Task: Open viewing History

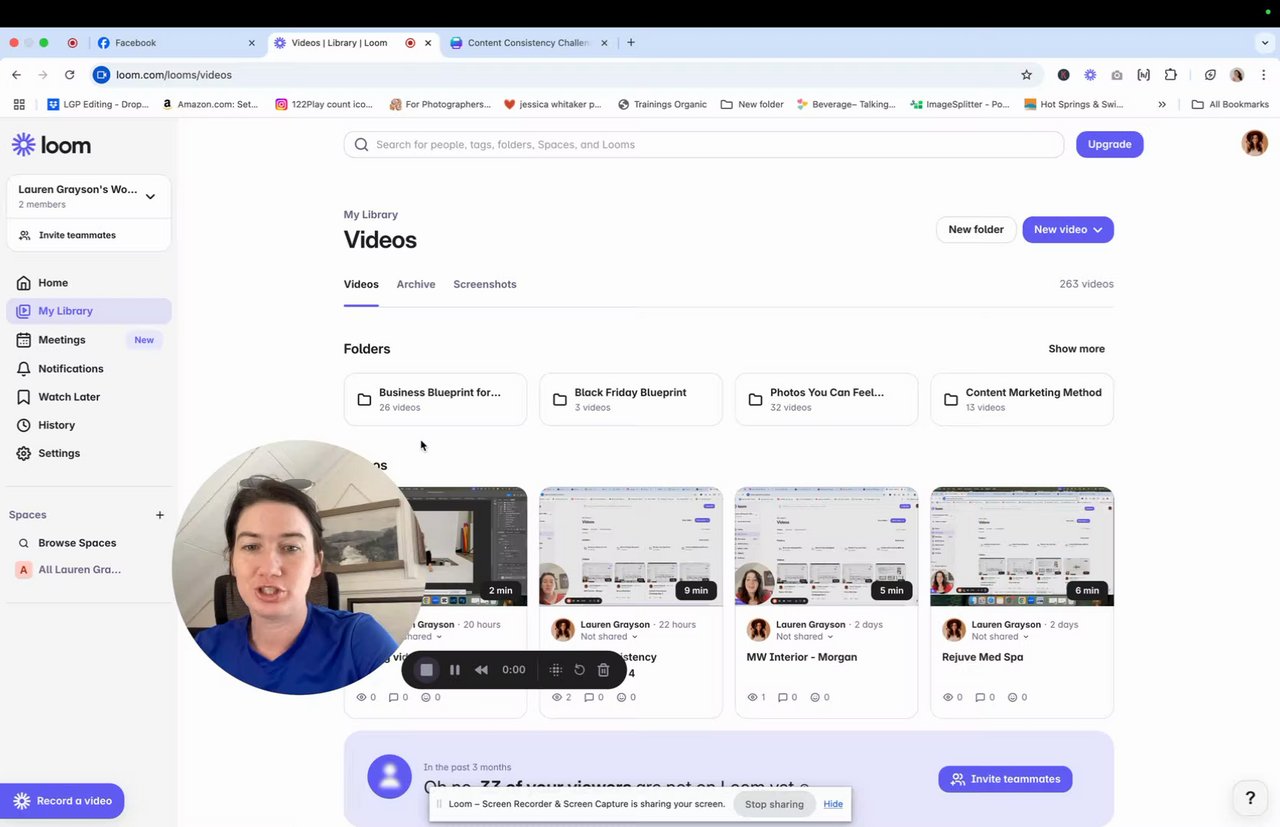Action: pos(56,425)
